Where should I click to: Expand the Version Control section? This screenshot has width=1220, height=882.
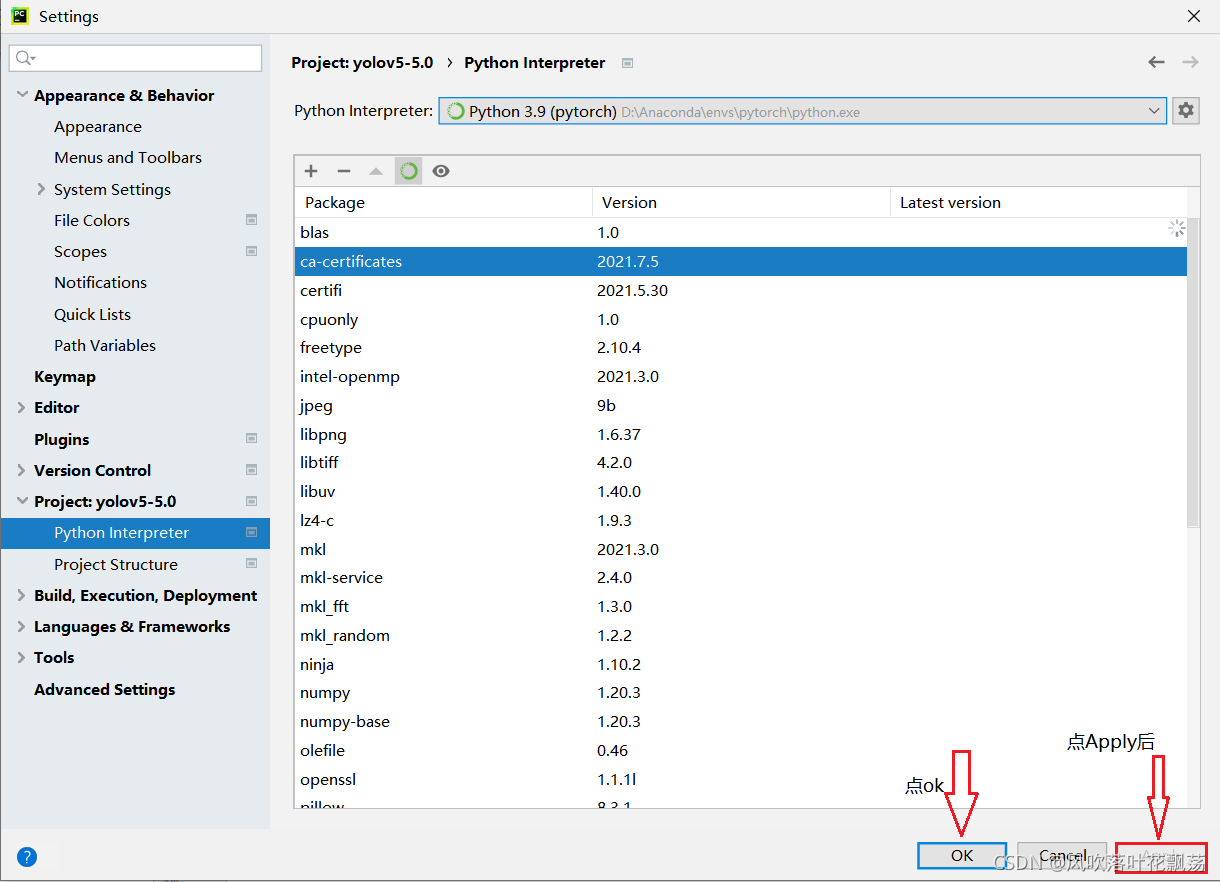click(22, 470)
